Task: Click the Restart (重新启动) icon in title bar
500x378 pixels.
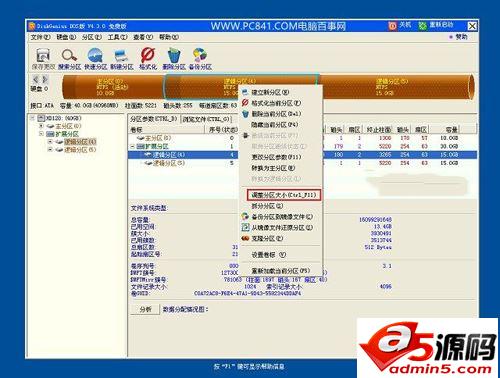Action: pos(422,26)
